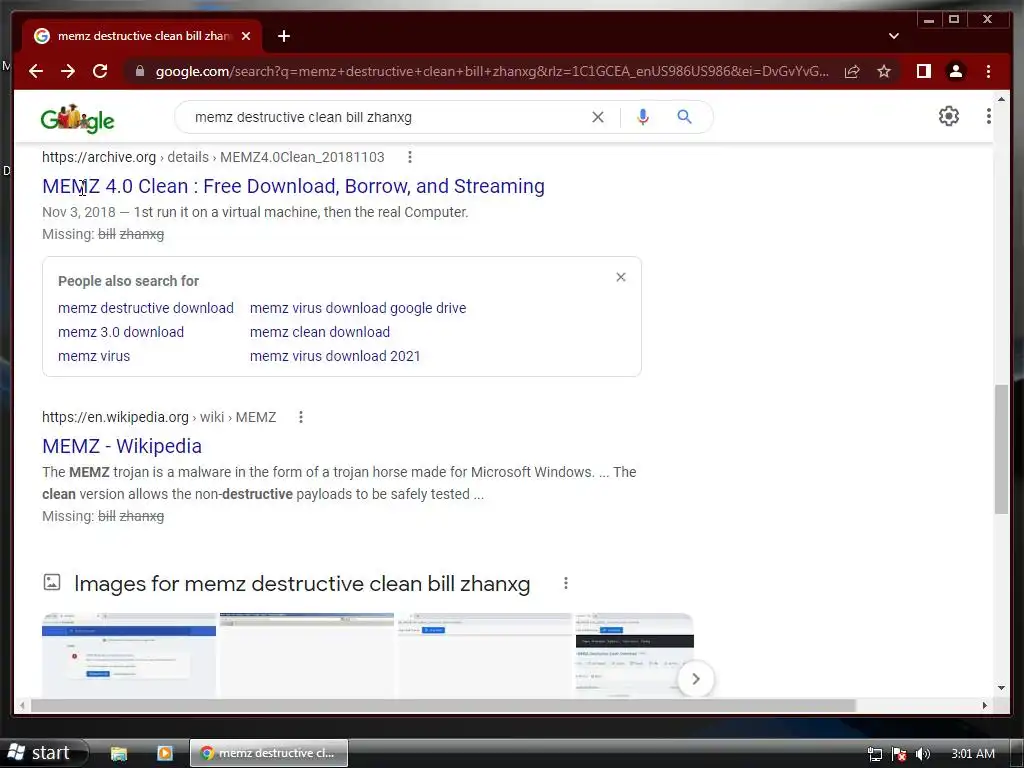Viewport: 1024px width, 768px height.
Task: Start a voice search with microphone
Action: coord(643,117)
